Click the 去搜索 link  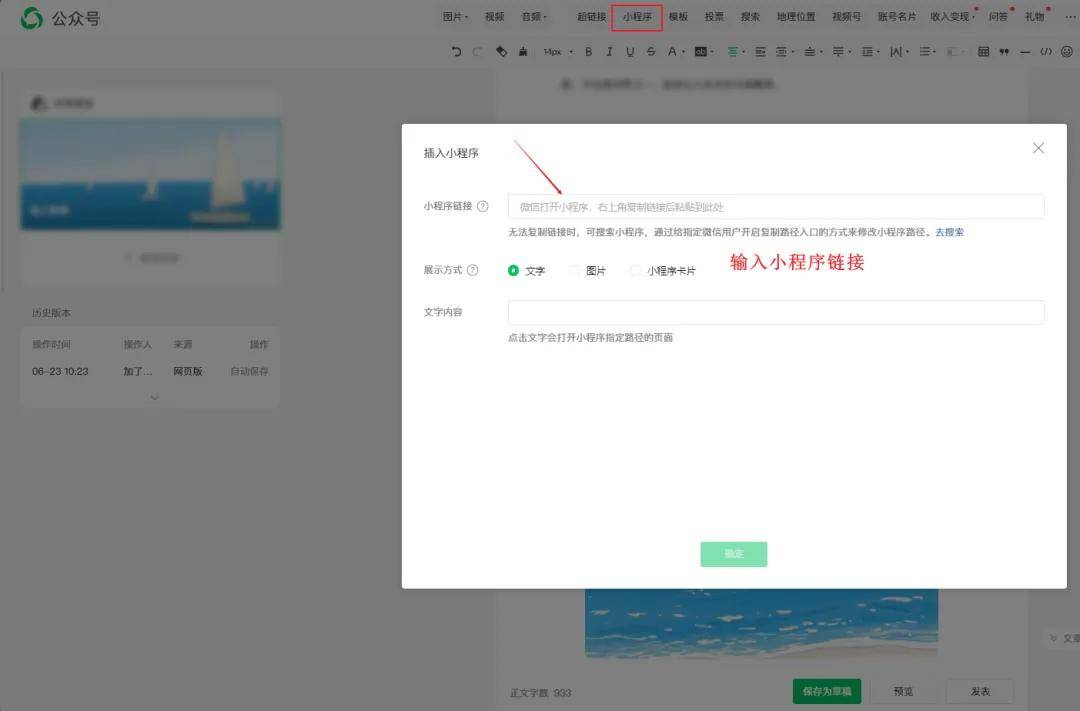coord(949,232)
